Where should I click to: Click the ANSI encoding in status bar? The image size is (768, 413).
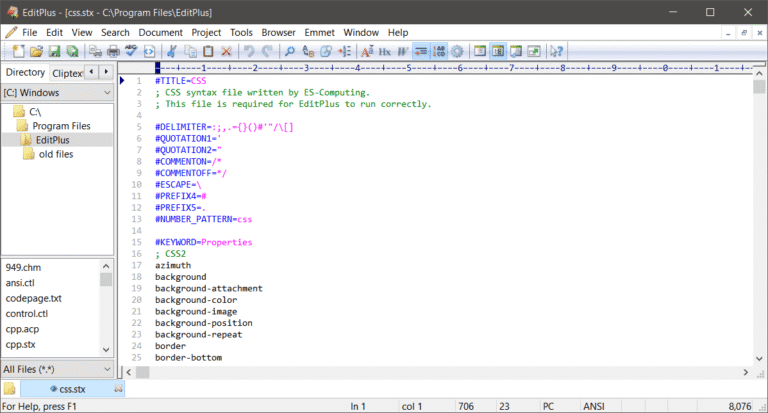coord(594,406)
